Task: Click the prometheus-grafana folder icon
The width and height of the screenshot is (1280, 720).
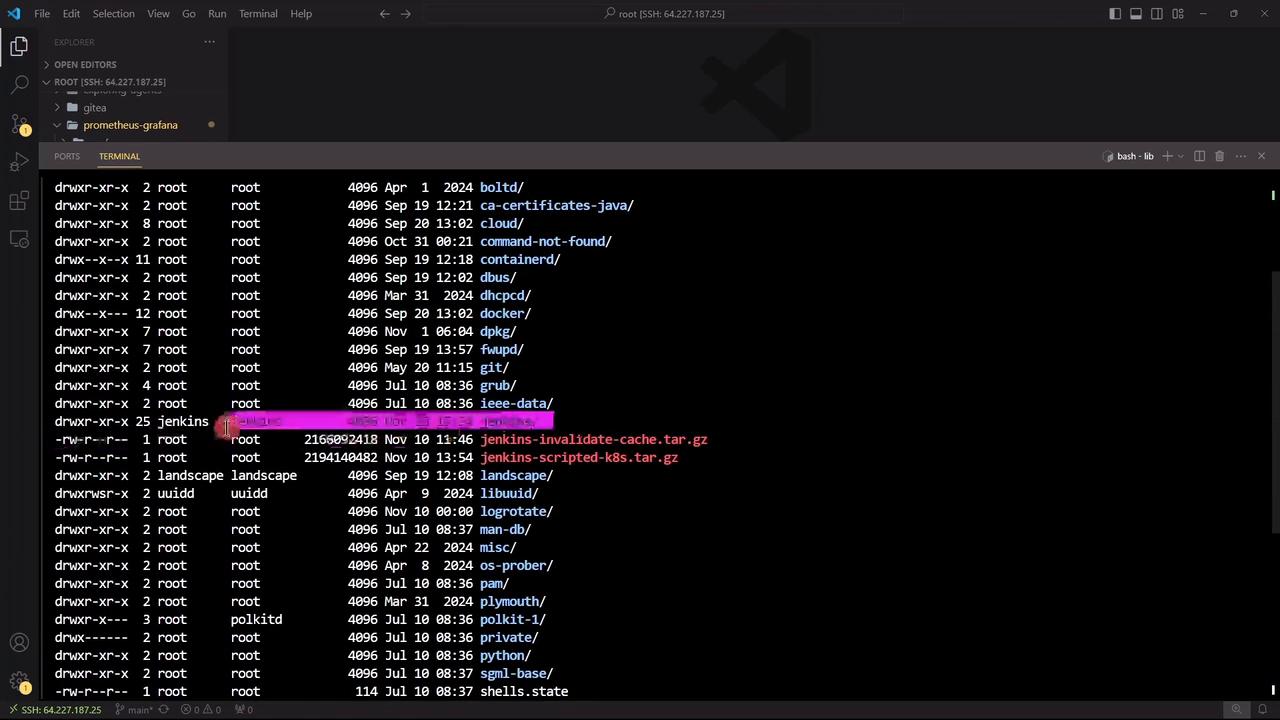Action: tap(72, 125)
